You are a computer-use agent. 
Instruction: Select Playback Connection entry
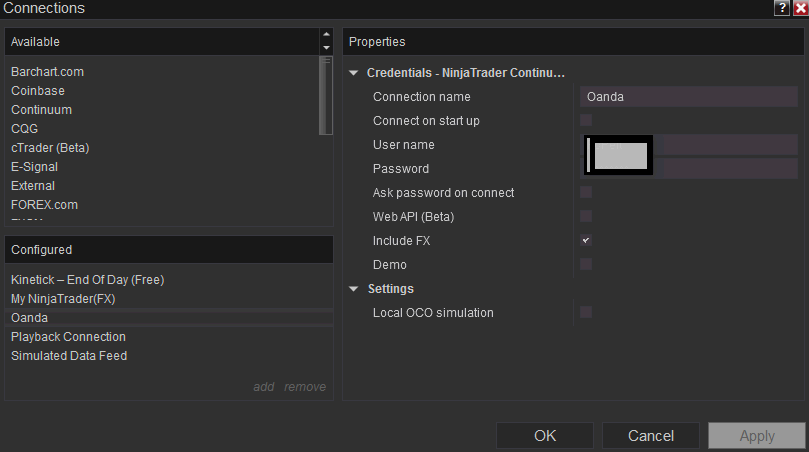coord(68,337)
